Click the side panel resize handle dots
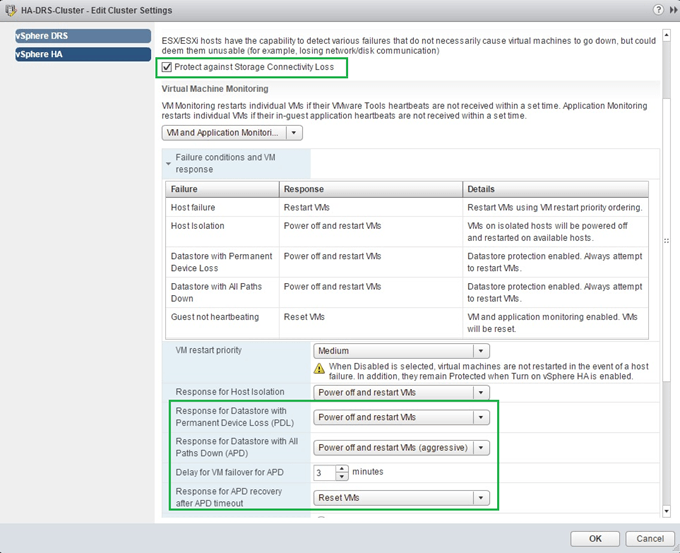This screenshot has height=553, width=680. coord(667,241)
